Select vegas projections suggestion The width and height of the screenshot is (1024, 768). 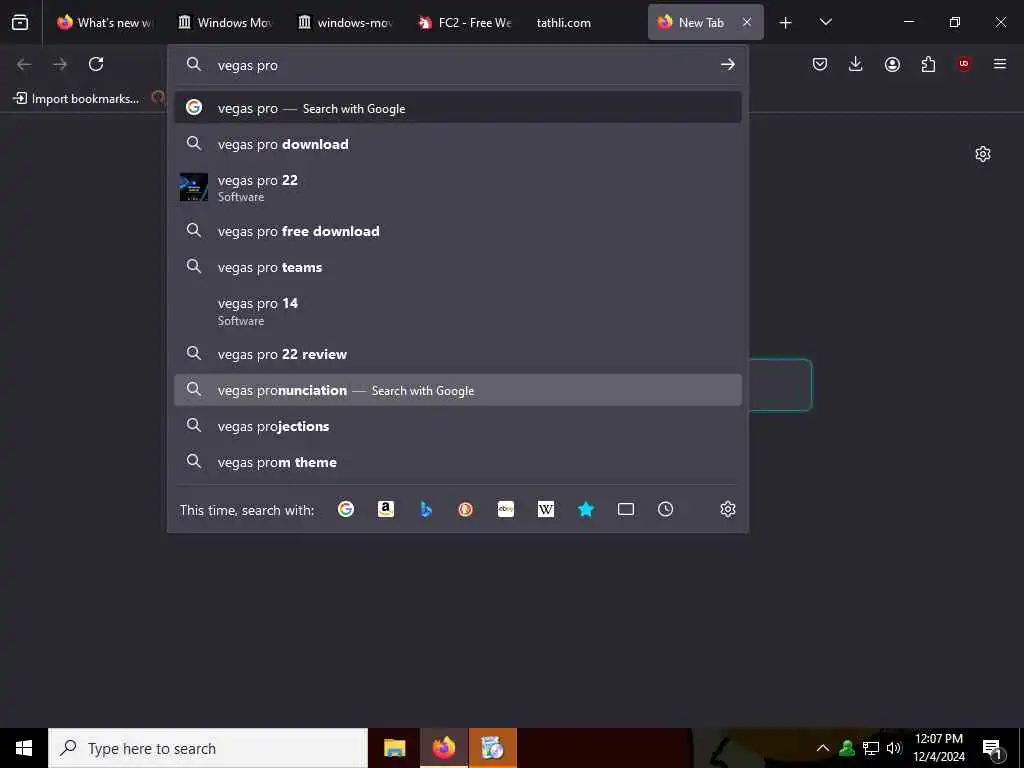pyautogui.click(x=458, y=426)
